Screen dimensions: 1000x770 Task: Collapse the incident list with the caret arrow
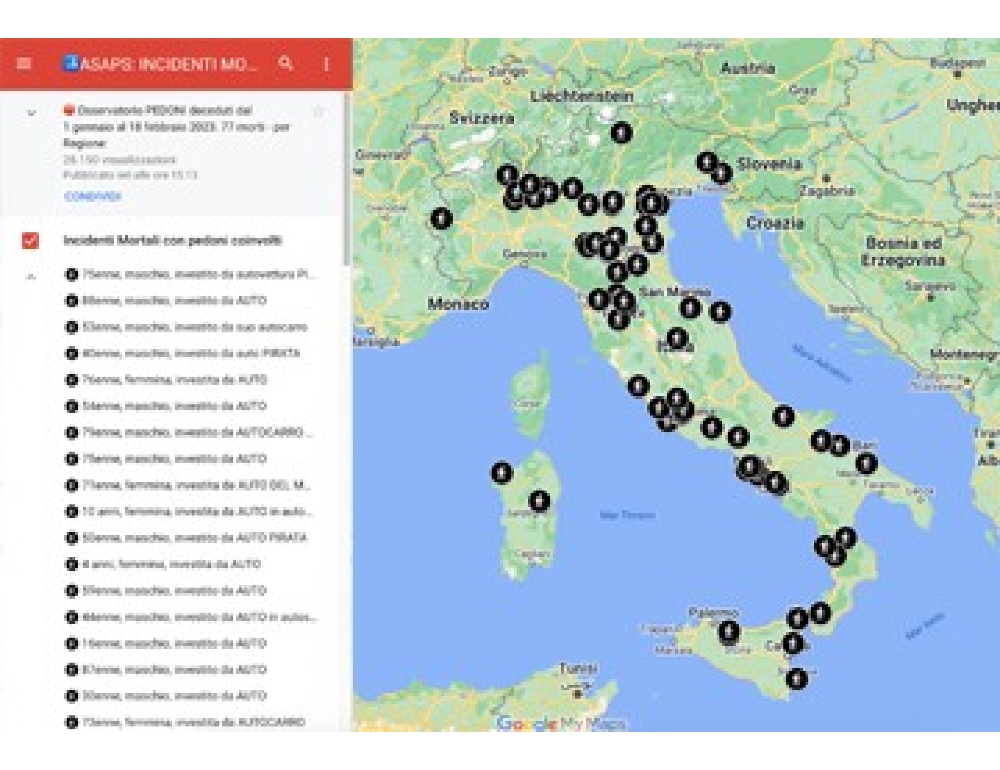(x=31, y=276)
